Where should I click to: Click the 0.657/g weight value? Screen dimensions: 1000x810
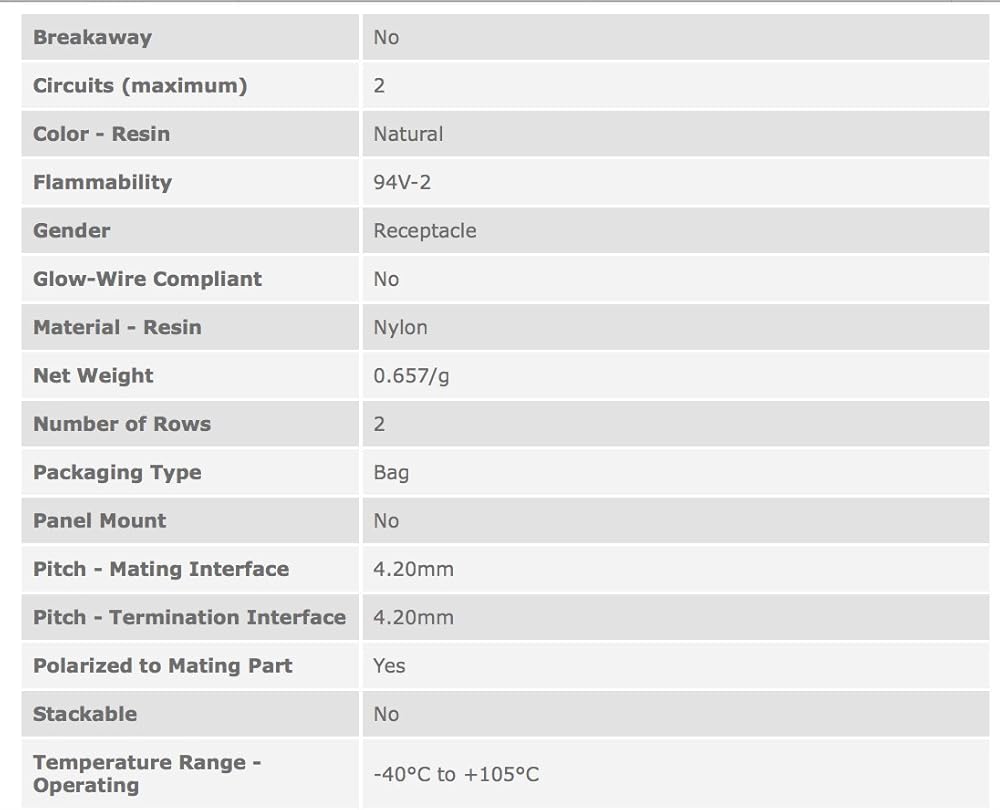[x=411, y=376]
